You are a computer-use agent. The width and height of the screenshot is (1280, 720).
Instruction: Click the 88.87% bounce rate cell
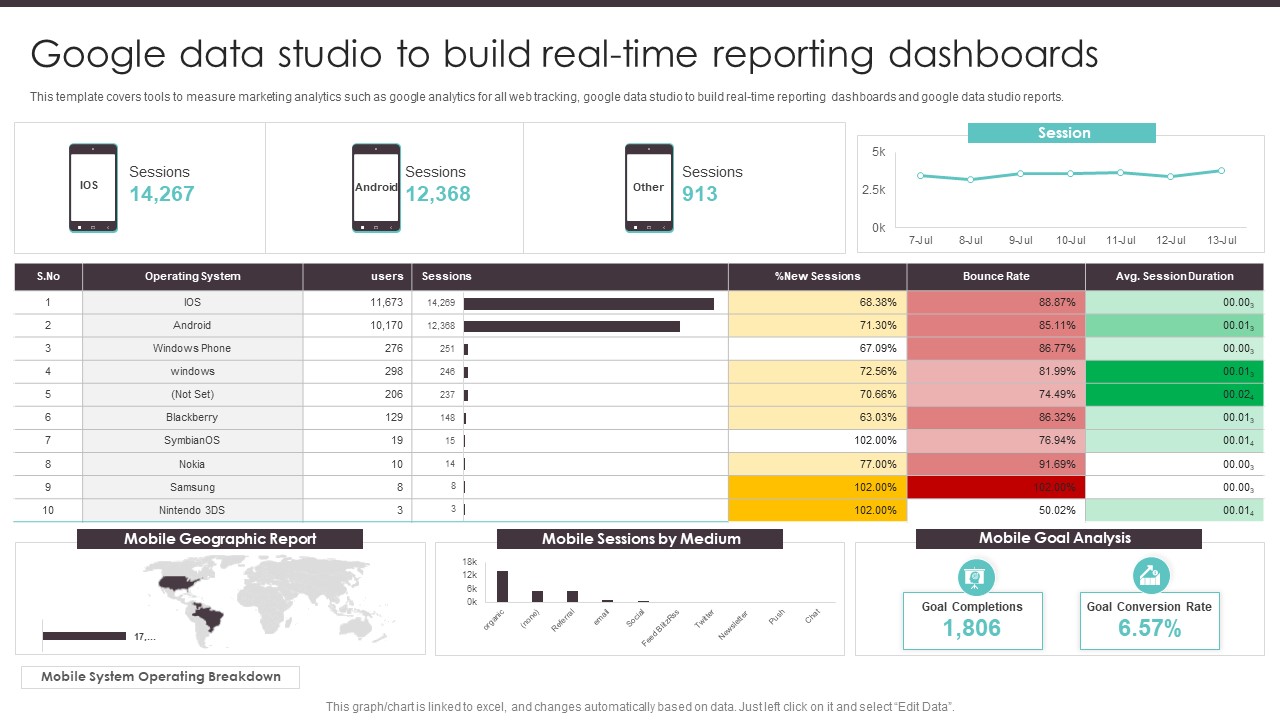pos(996,302)
